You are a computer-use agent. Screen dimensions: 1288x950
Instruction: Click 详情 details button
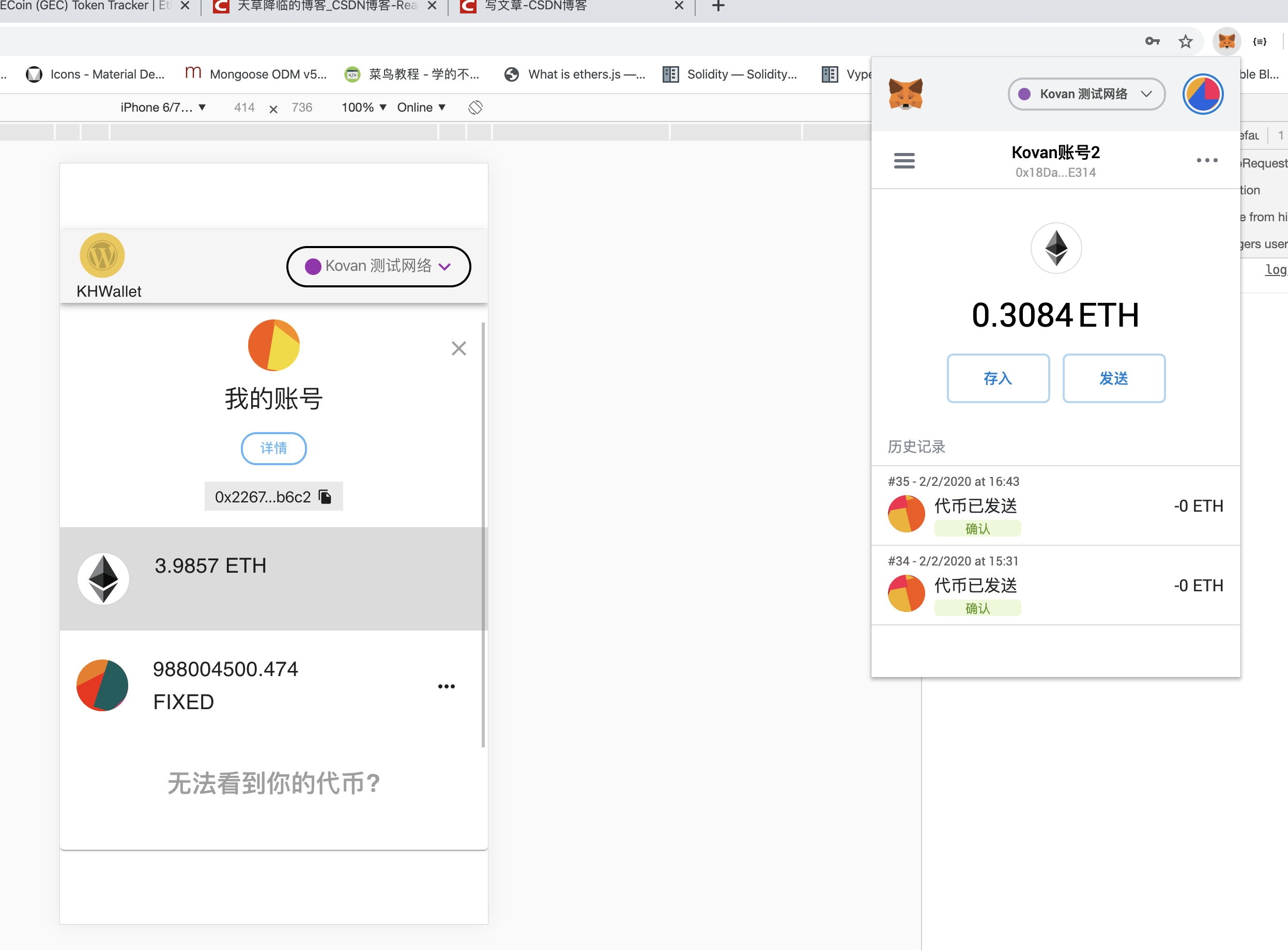pos(273,448)
